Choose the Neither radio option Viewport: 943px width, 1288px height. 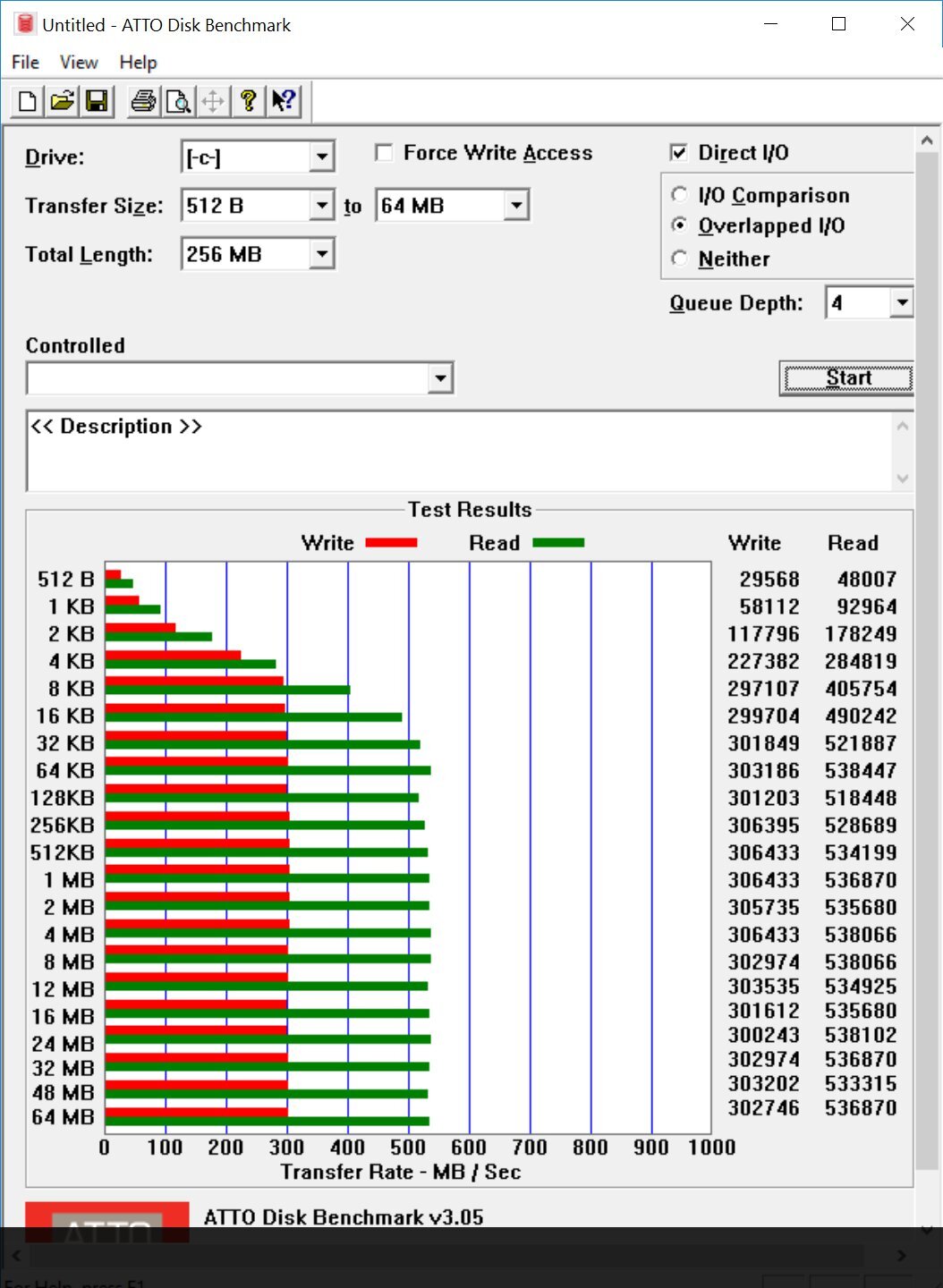[x=680, y=258]
